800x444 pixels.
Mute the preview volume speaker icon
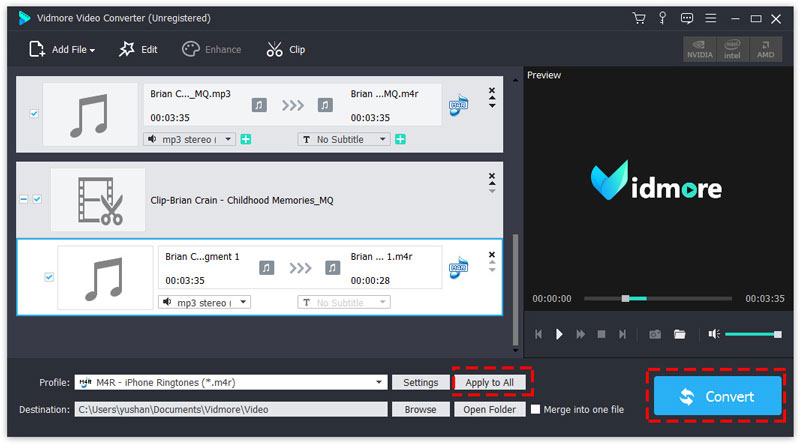pyautogui.click(x=712, y=334)
